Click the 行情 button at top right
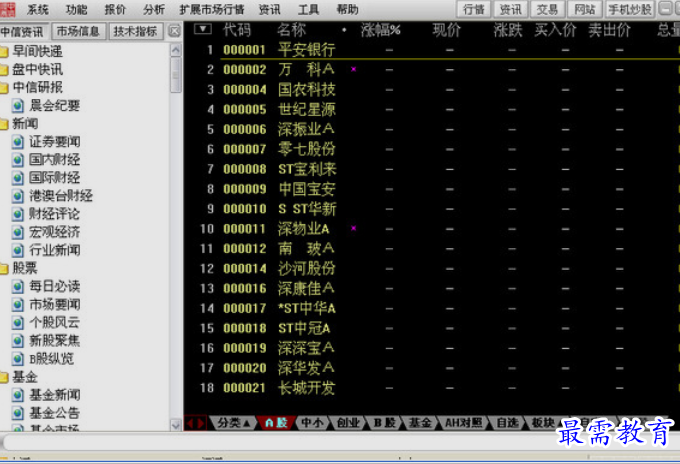The width and height of the screenshot is (680, 464). [x=474, y=9]
